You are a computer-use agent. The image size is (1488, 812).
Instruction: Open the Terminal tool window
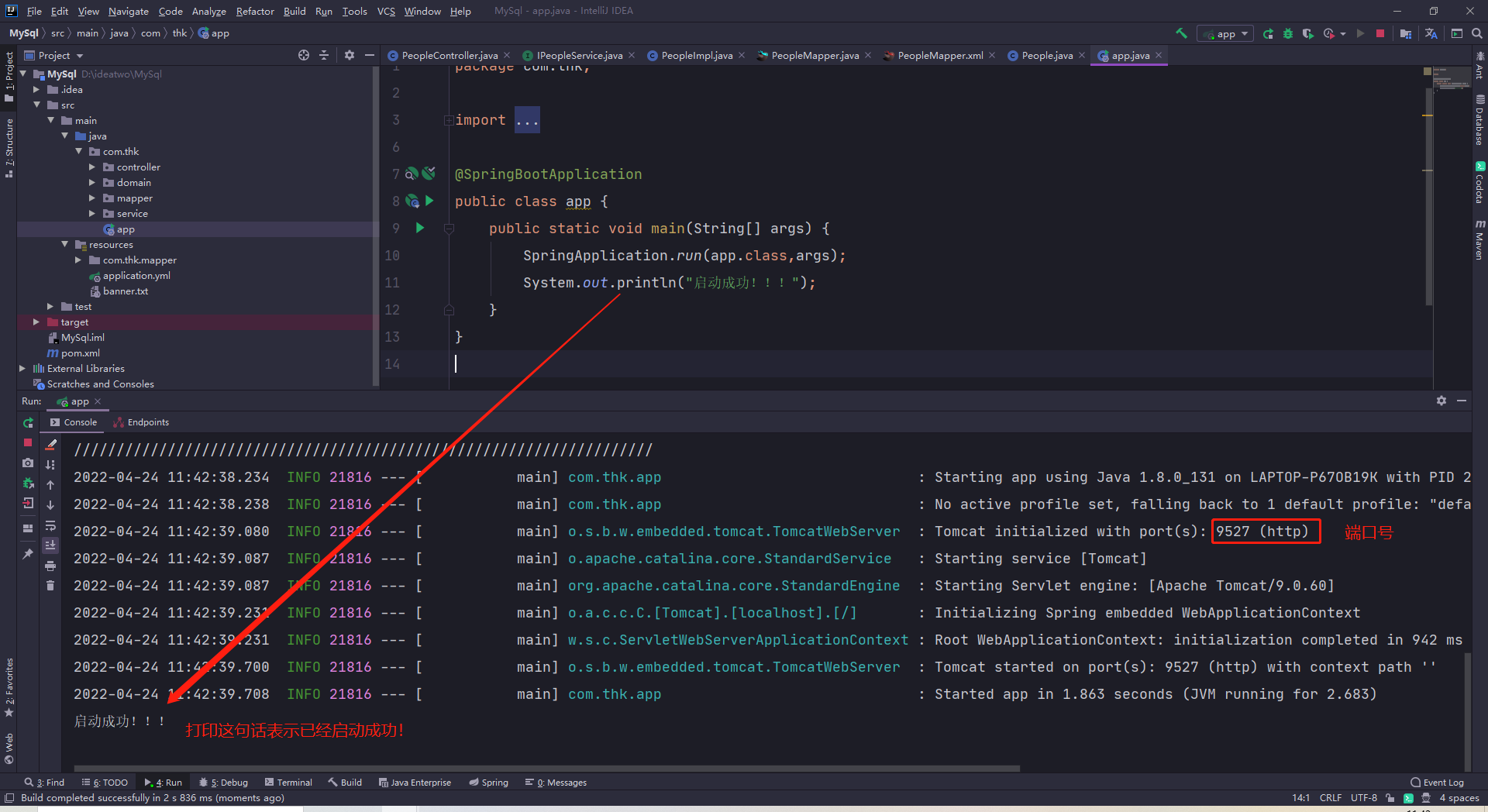pyautogui.click(x=288, y=783)
